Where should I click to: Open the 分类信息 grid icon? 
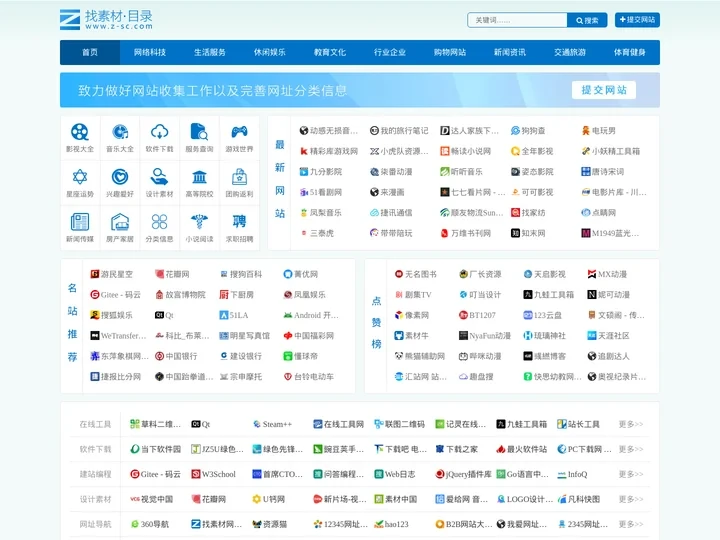(159, 222)
